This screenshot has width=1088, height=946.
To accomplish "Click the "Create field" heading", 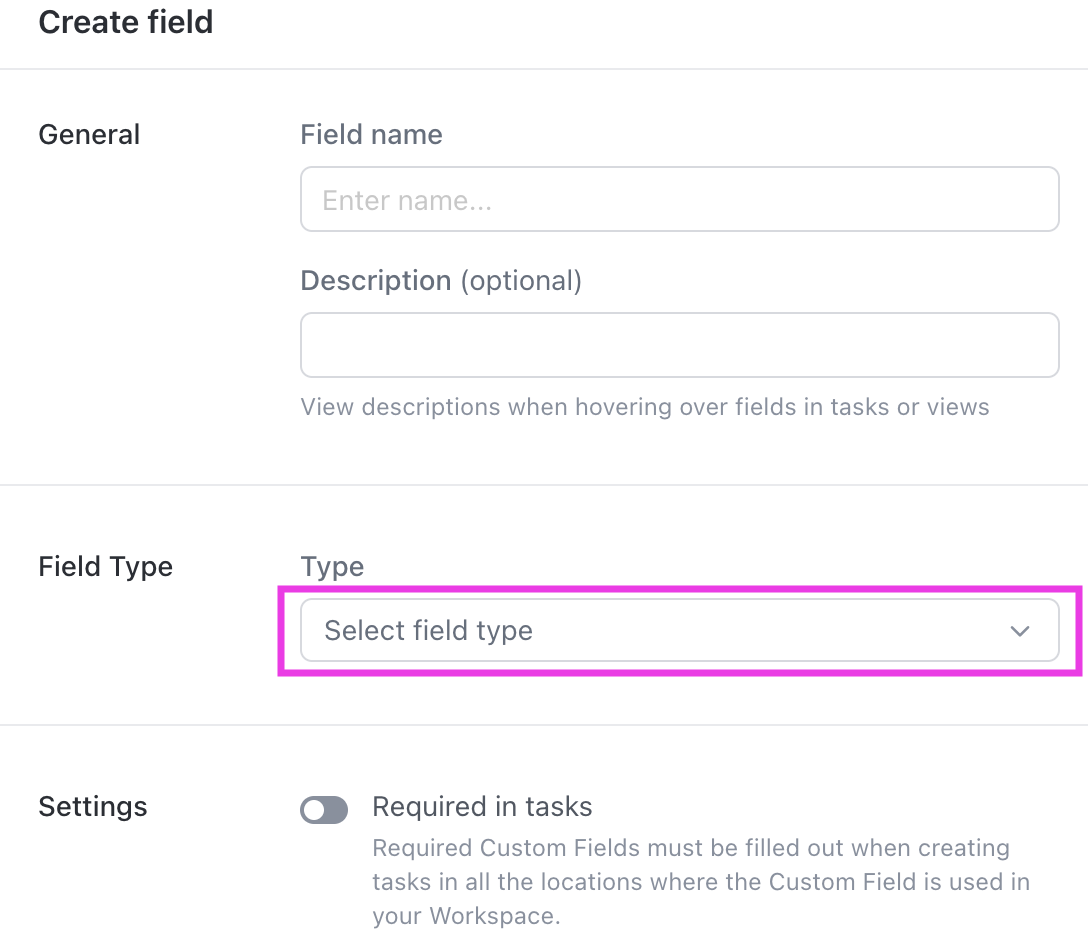I will [126, 22].
